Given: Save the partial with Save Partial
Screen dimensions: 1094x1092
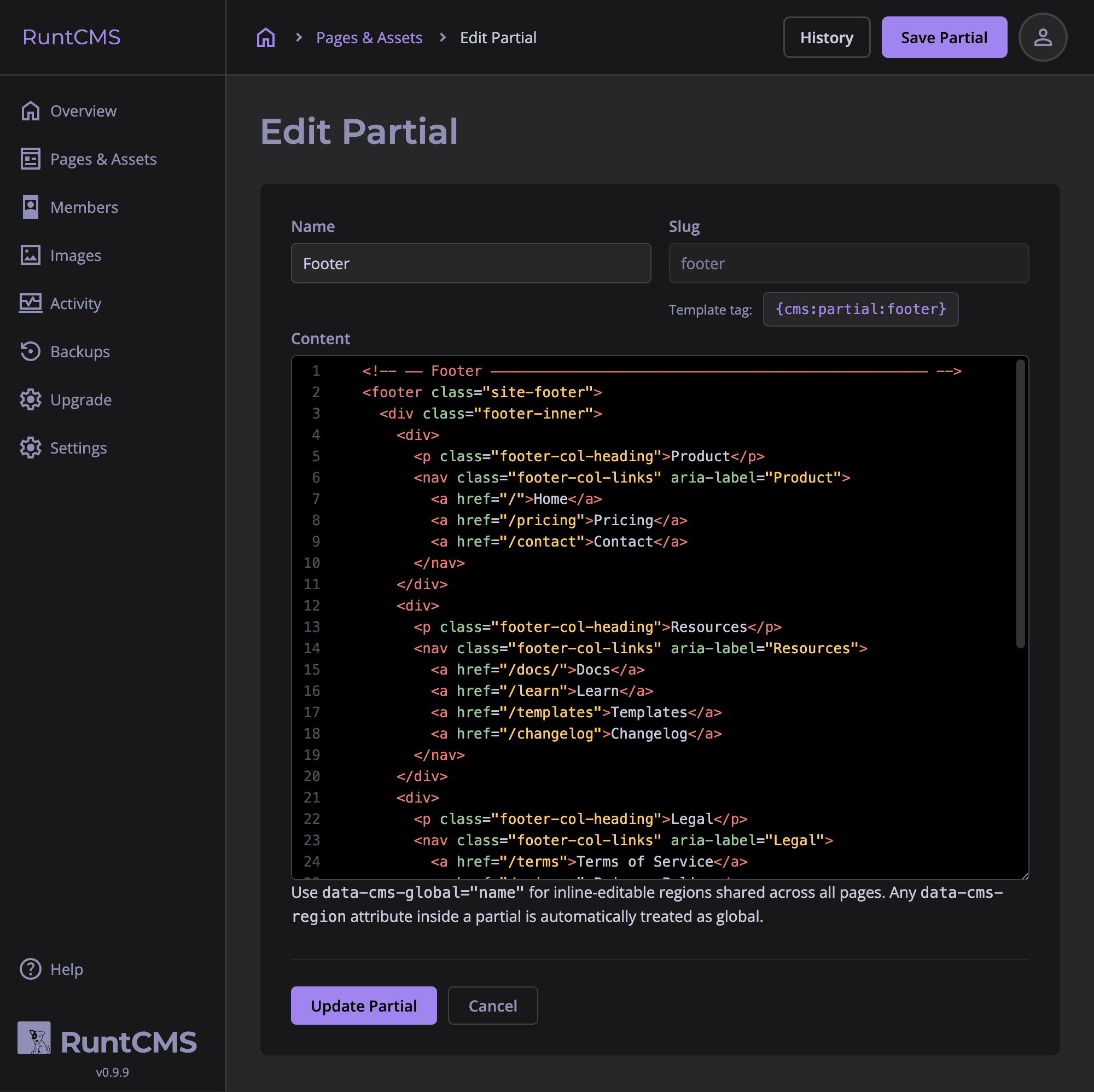Looking at the screenshot, I should pyautogui.click(x=944, y=37).
